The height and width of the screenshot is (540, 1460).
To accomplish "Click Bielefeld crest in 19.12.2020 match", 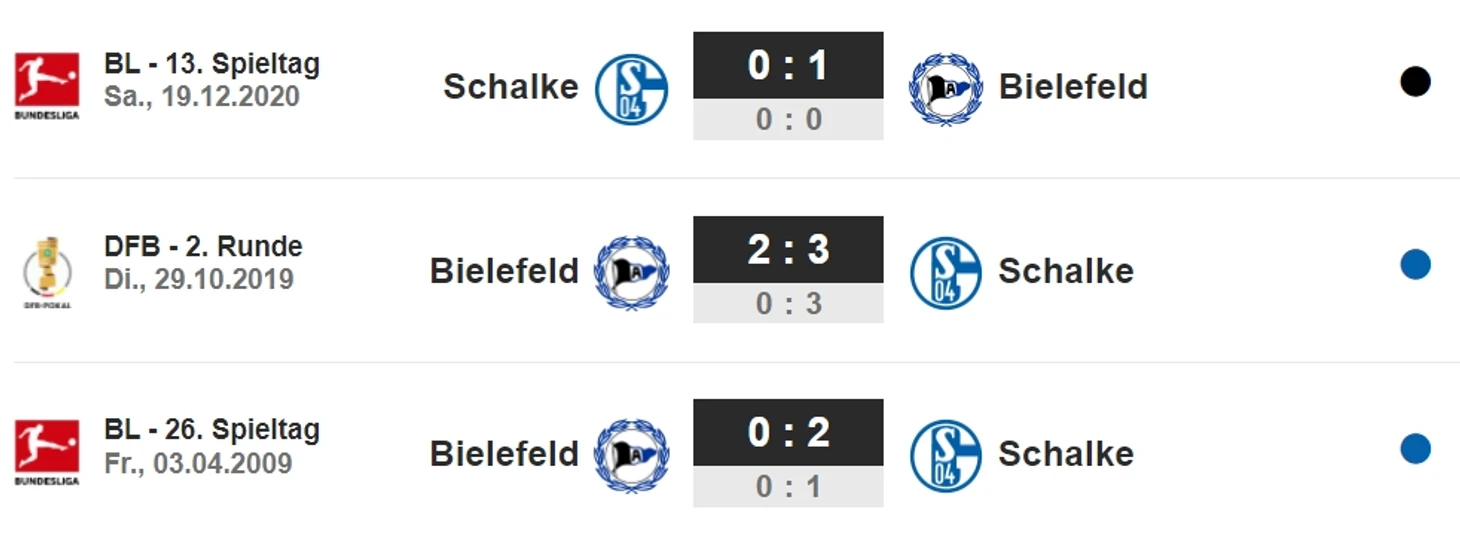I will pos(945,88).
